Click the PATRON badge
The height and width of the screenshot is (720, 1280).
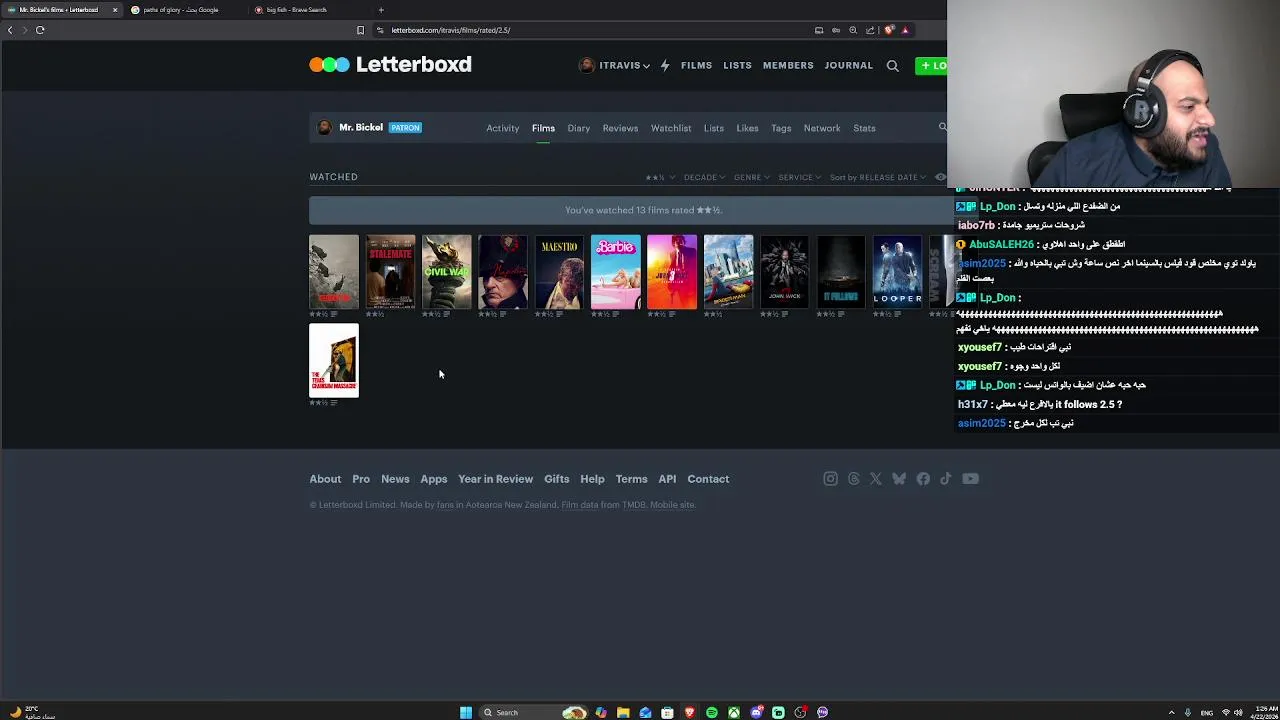click(x=405, y=128)
